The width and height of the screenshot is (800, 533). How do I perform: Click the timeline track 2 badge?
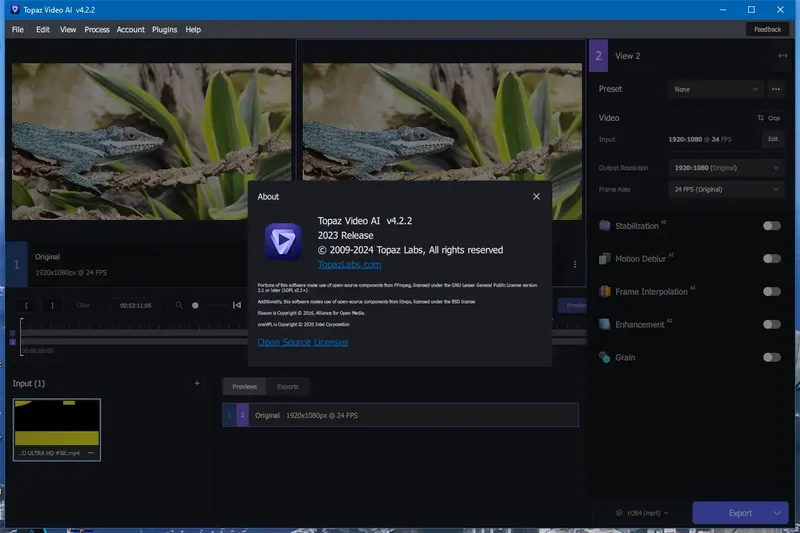point(13,342)
